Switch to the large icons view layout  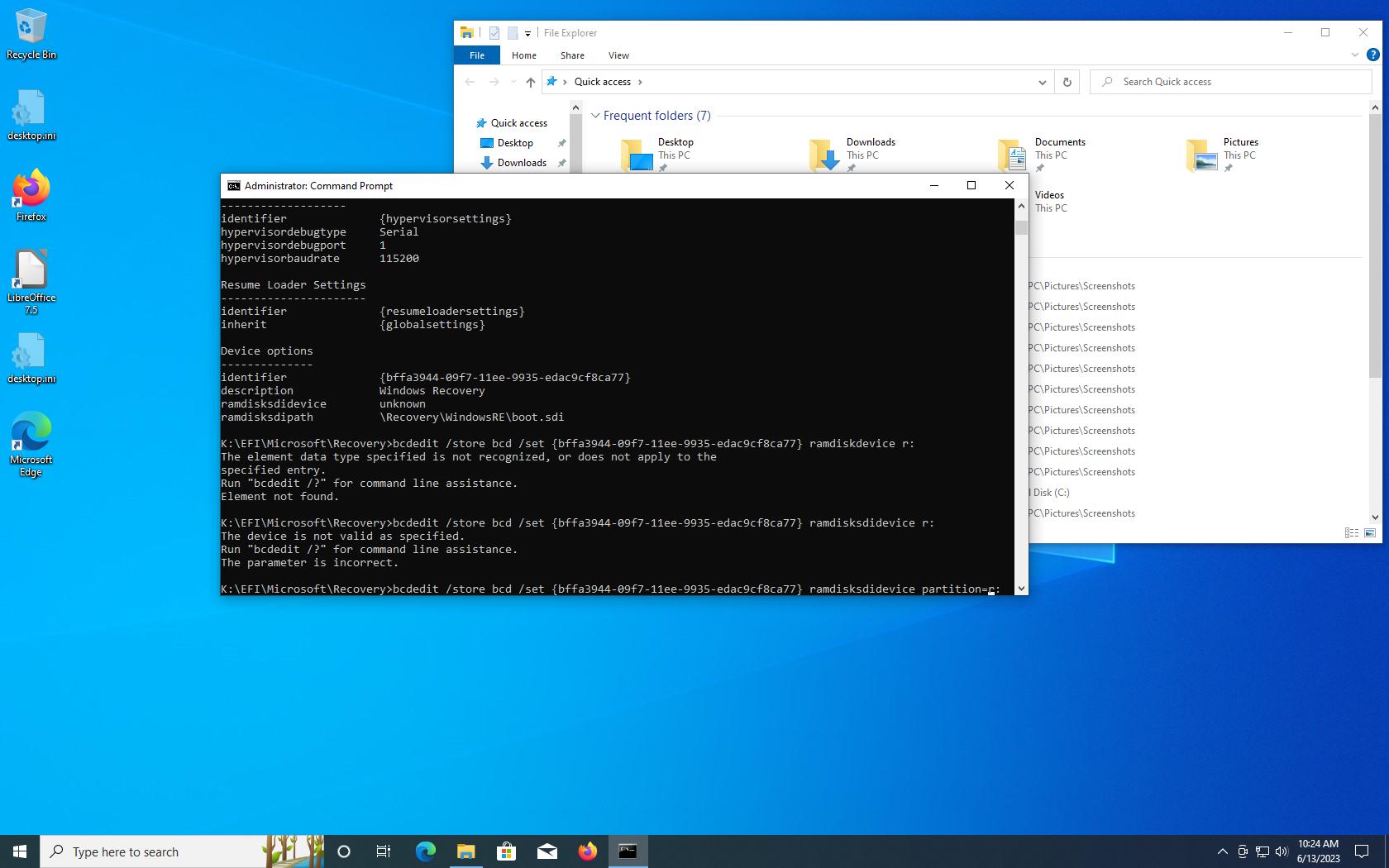click(x=1370, y=533)
